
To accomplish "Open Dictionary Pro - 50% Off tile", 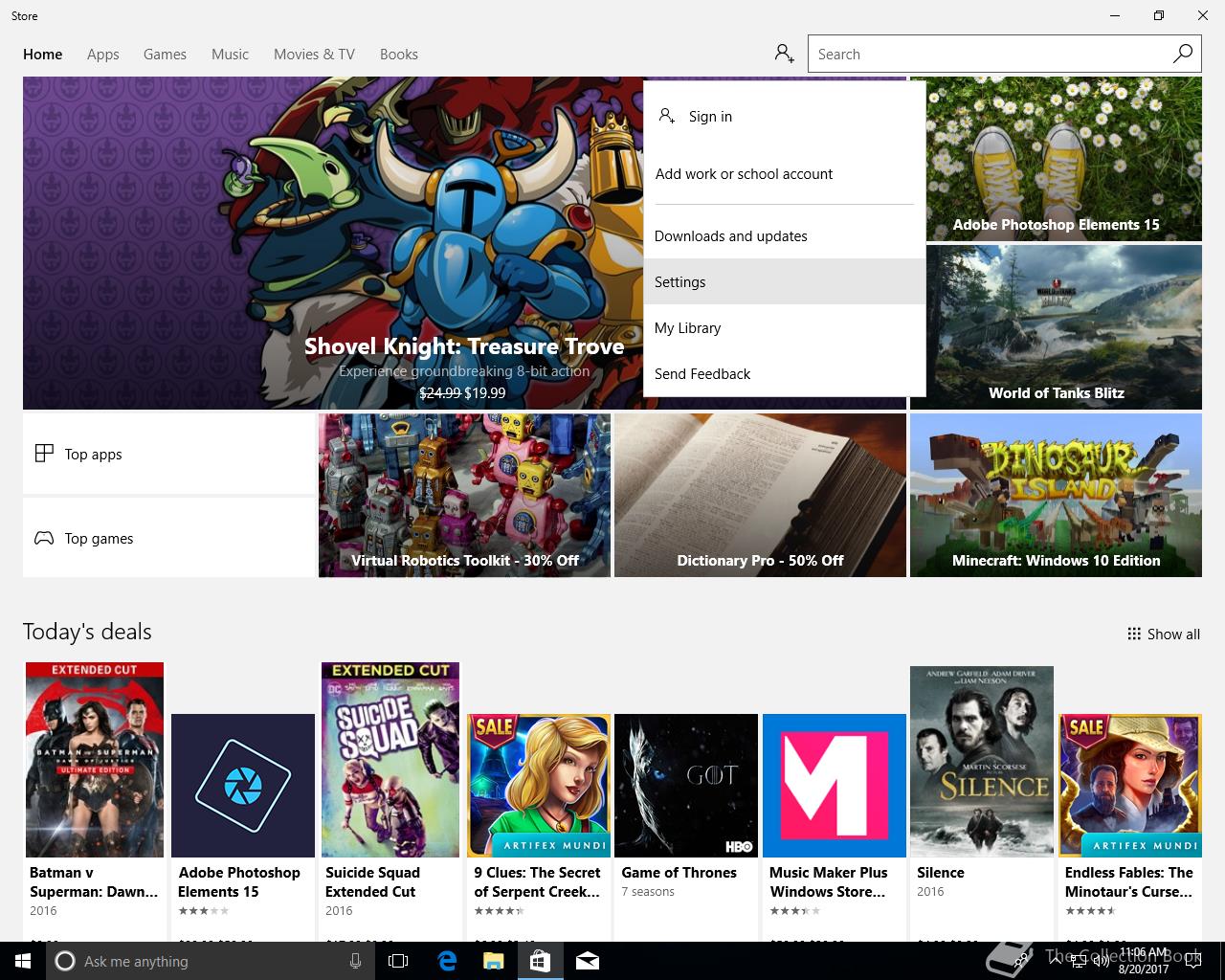I will point(760,495).
